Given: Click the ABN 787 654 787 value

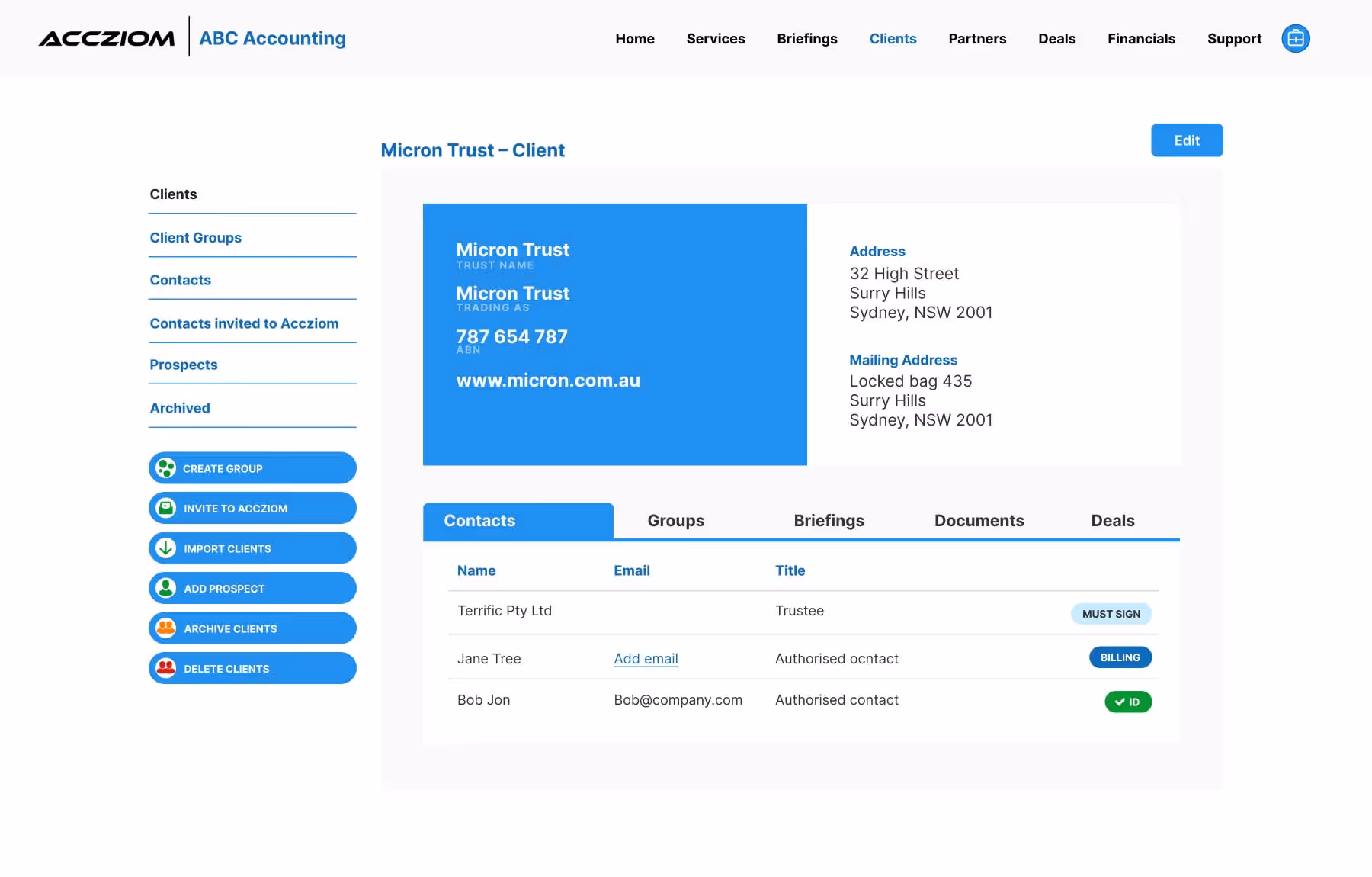Looking at the screenshot, I should tap(511, 336).
